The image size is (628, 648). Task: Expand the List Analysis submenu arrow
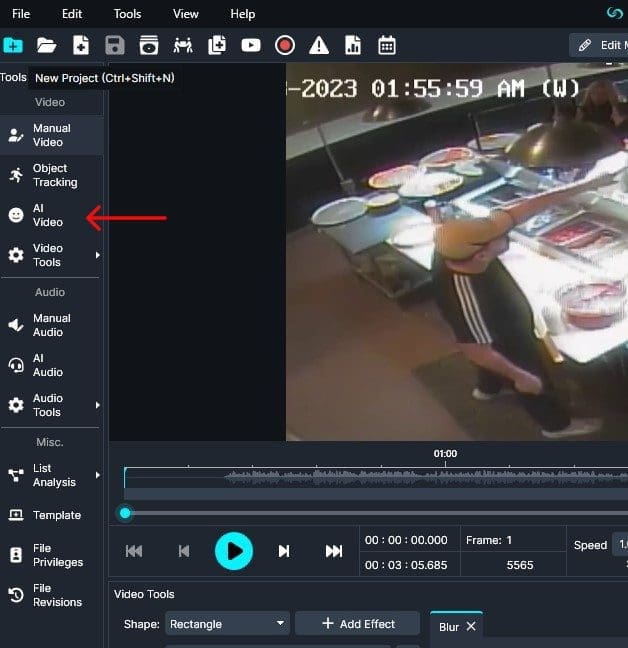click(x=98, y=475)
